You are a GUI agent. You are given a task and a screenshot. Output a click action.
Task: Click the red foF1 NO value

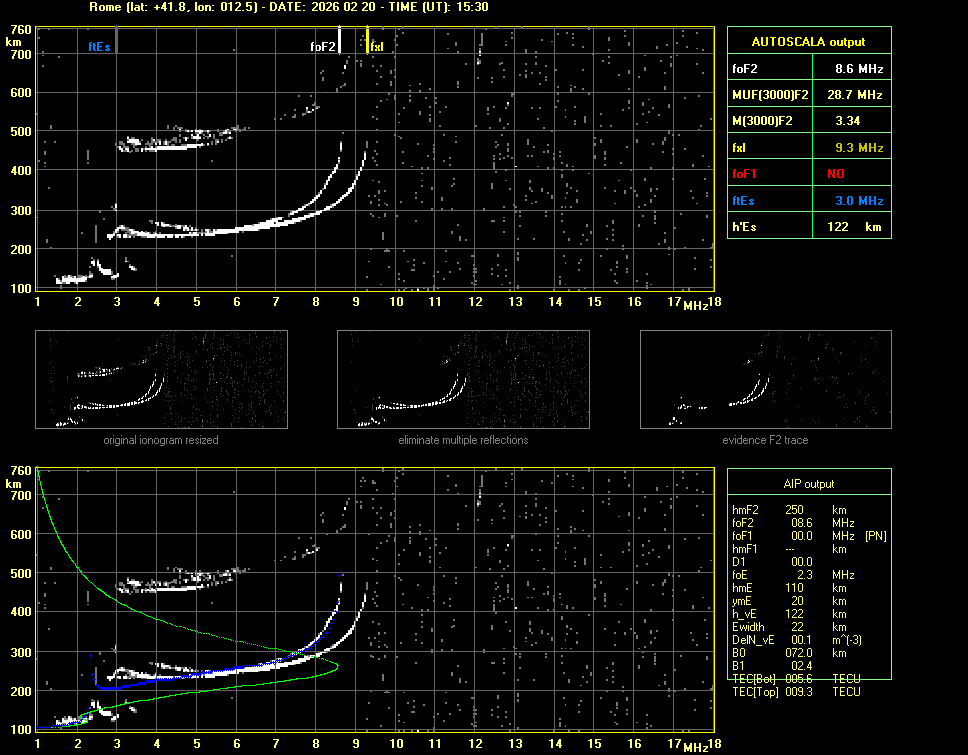(x=835, y=174)
